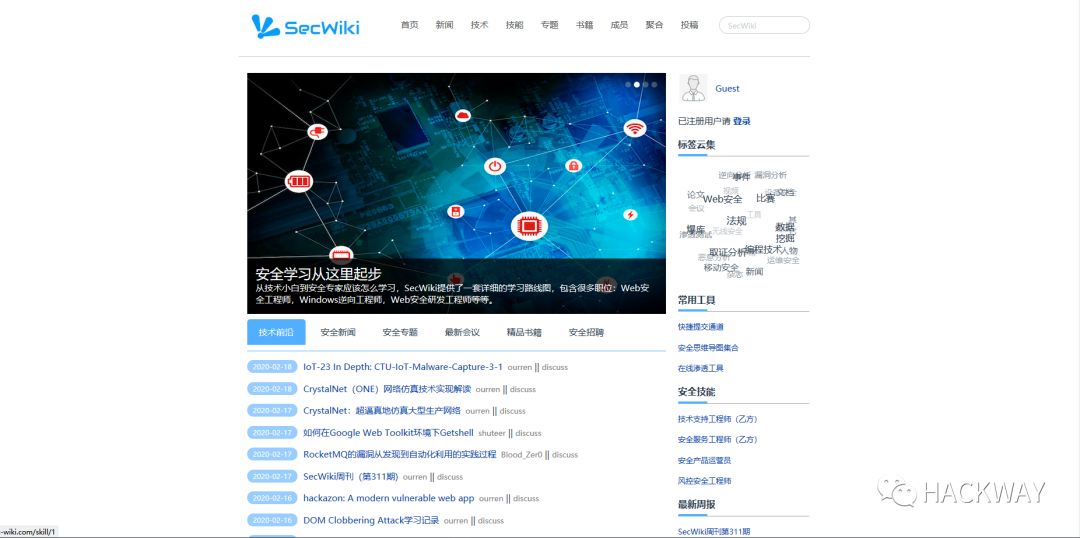
Task: Open article IoT-23 In Depth: CTU-IoT-Malware-Capture-3-1
Action: click(x=403, y=366)
